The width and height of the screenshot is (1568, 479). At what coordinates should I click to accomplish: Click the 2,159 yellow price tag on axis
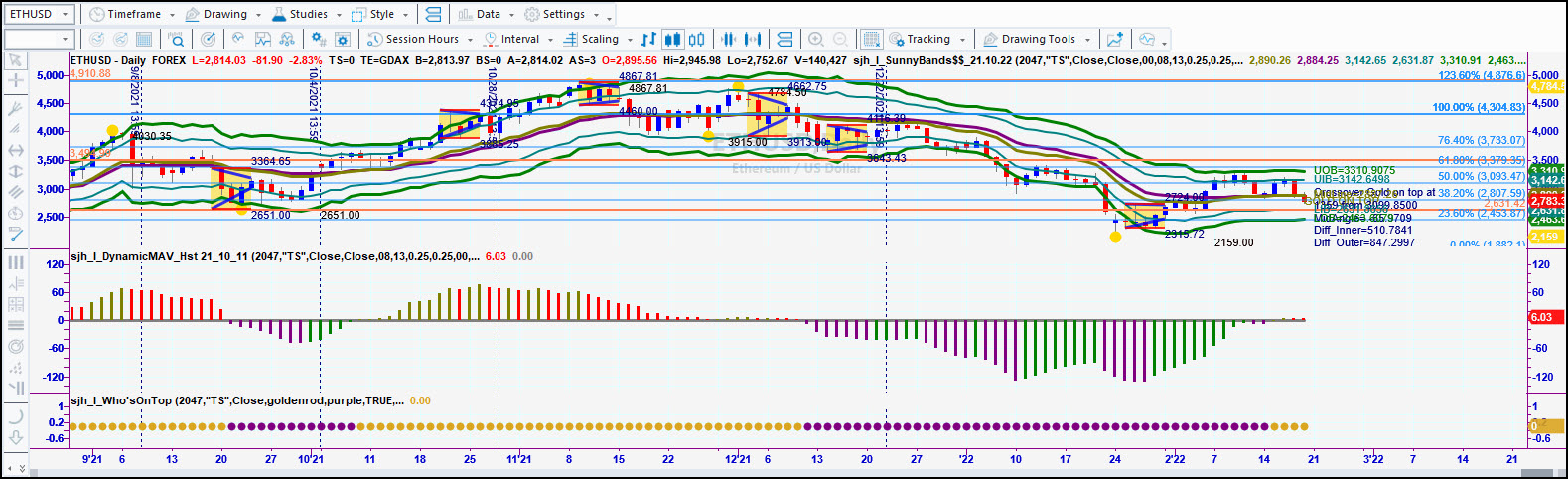(x=1544, y=237)
